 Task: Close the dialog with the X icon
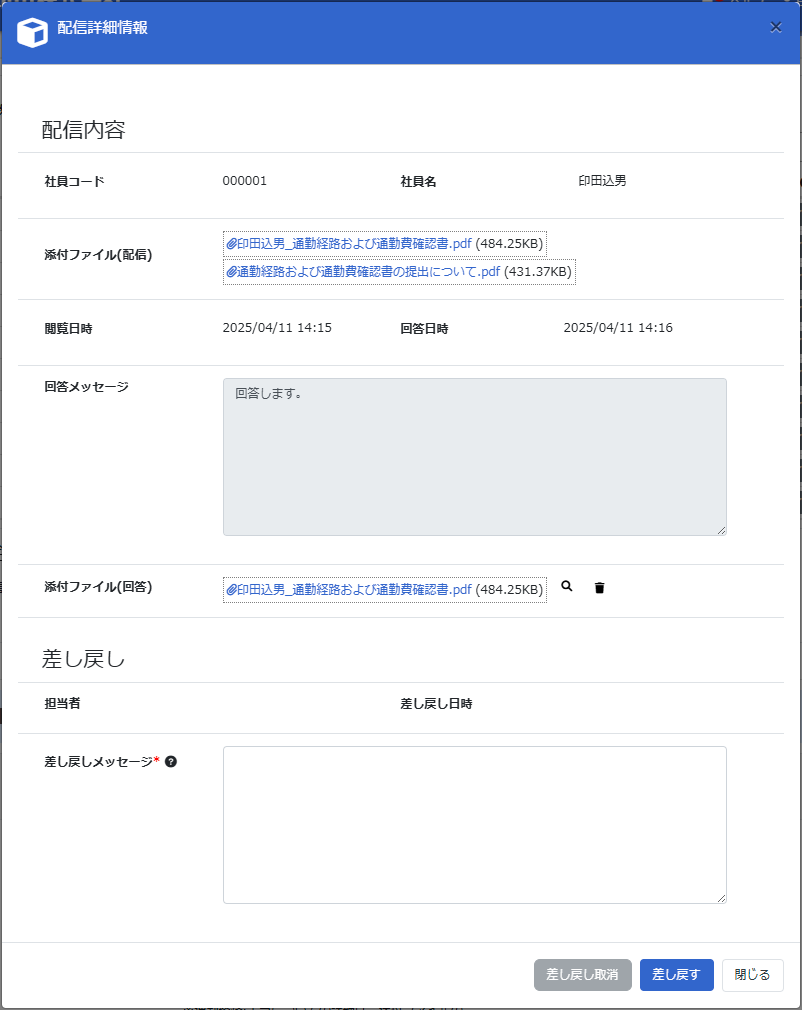[776, 28]
